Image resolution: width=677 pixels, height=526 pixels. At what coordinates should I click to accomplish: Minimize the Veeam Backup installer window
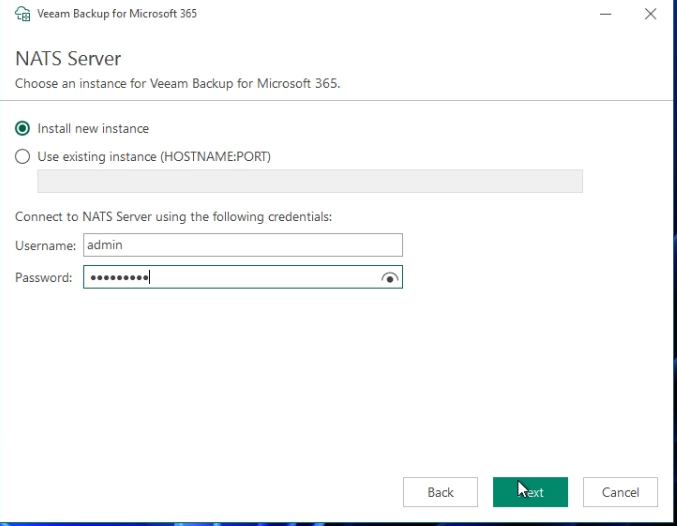pyautogui.click(x=605, y=14)
